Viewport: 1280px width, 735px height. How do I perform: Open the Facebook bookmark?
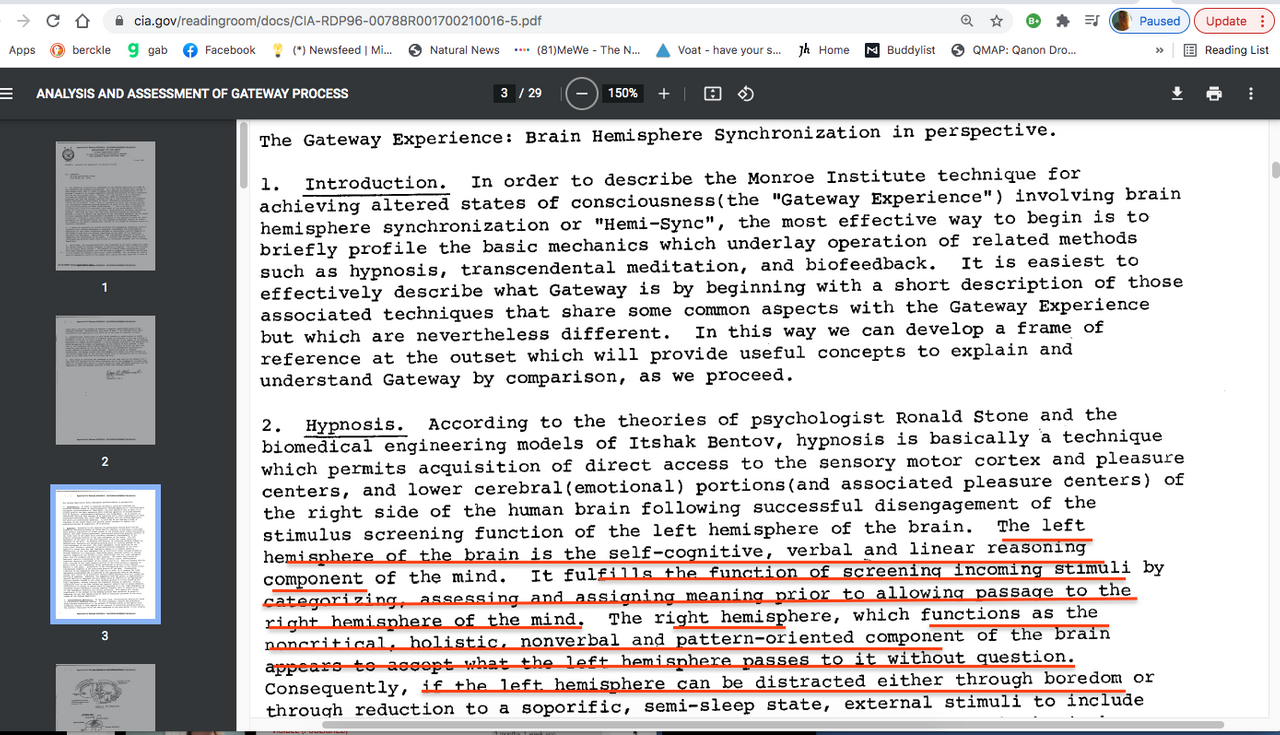coord(220,50)
